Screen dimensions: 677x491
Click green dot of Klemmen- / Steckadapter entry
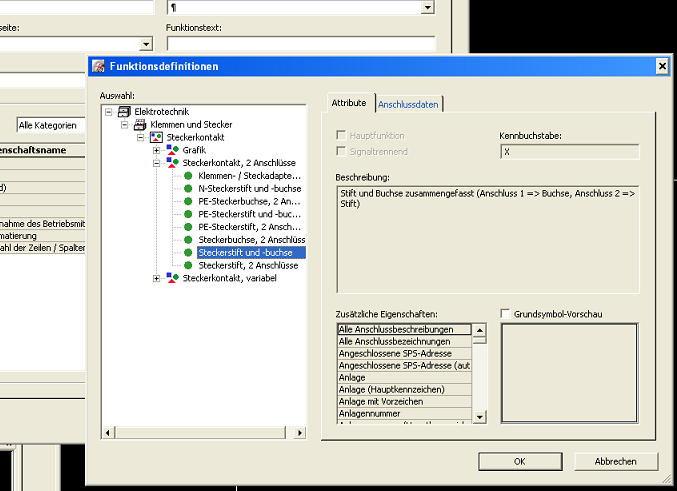point(188,176)
